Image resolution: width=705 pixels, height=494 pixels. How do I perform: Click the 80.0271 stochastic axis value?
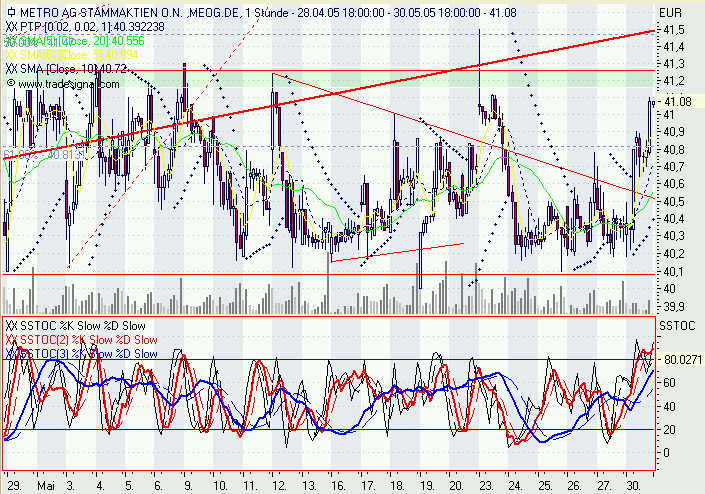click(x=683, y=360)
